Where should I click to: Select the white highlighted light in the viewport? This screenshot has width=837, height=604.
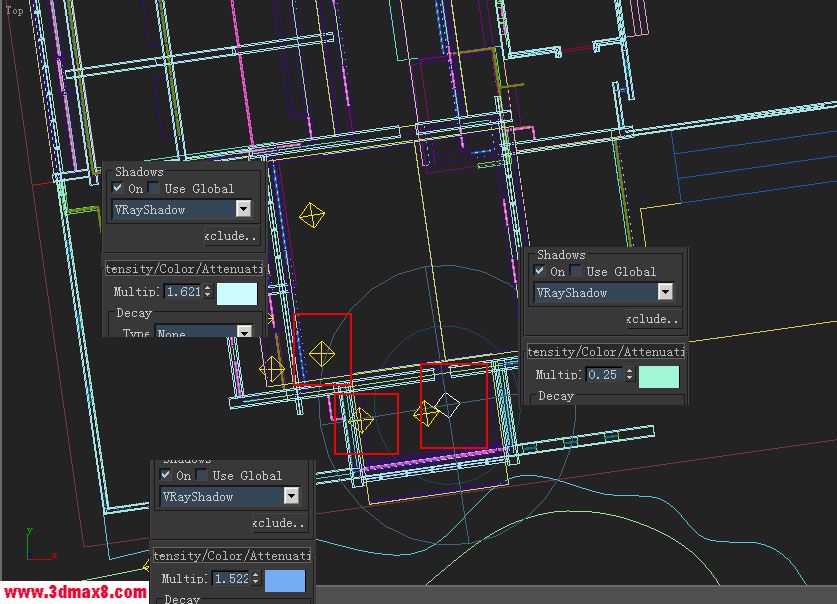coord(447,405)
